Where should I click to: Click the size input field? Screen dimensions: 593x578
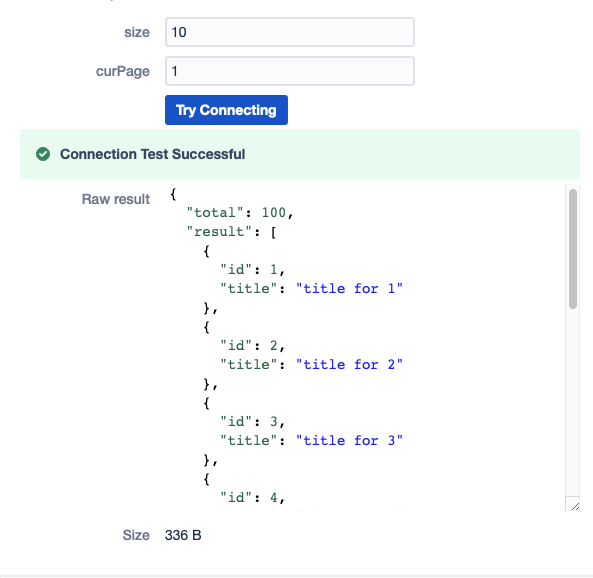tap(290, 32)
